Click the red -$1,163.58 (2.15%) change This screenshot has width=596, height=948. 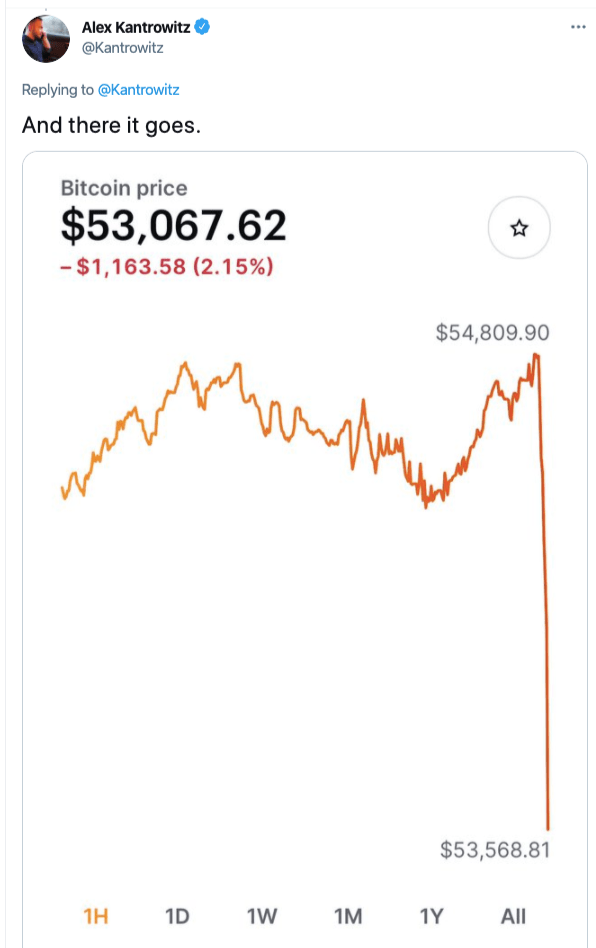pos(167,266)
